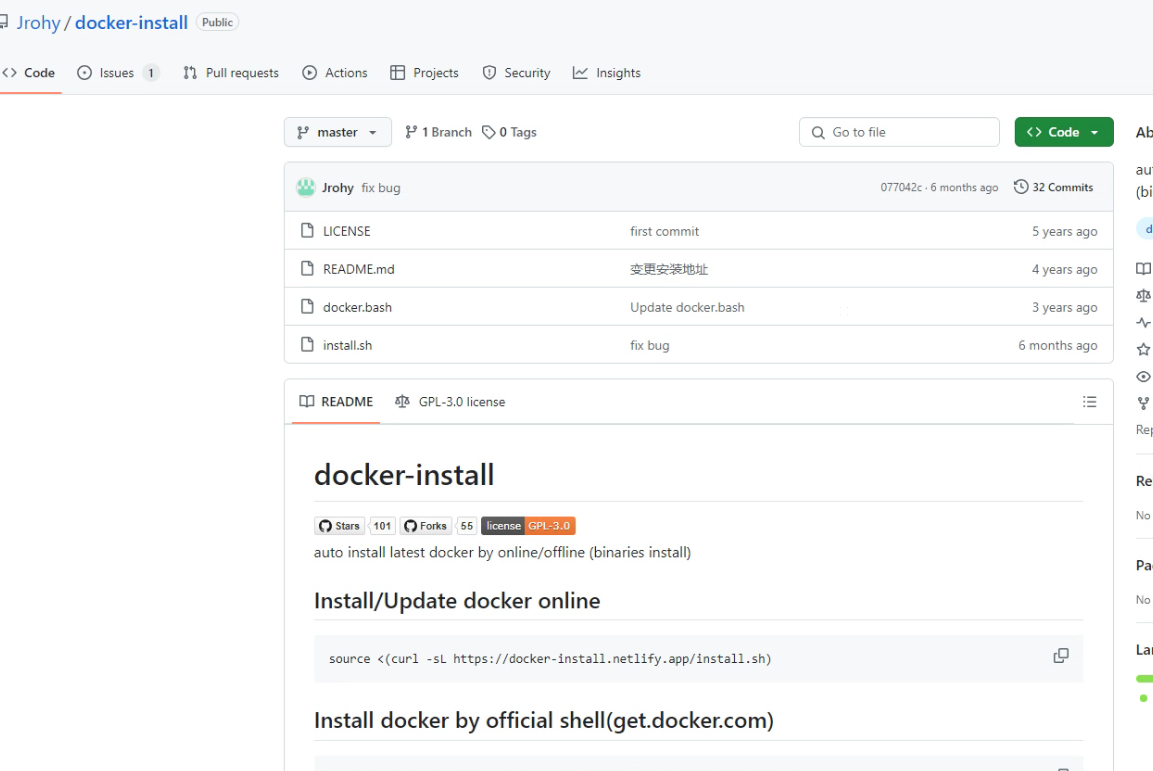
Task: Click the Pull requests merge icon
Action: point(190,73)
